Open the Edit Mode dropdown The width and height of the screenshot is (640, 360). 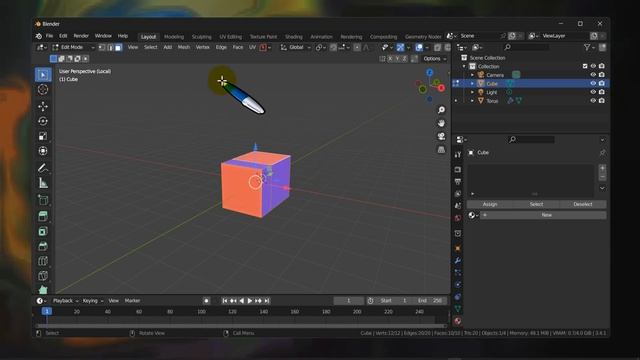73,48
